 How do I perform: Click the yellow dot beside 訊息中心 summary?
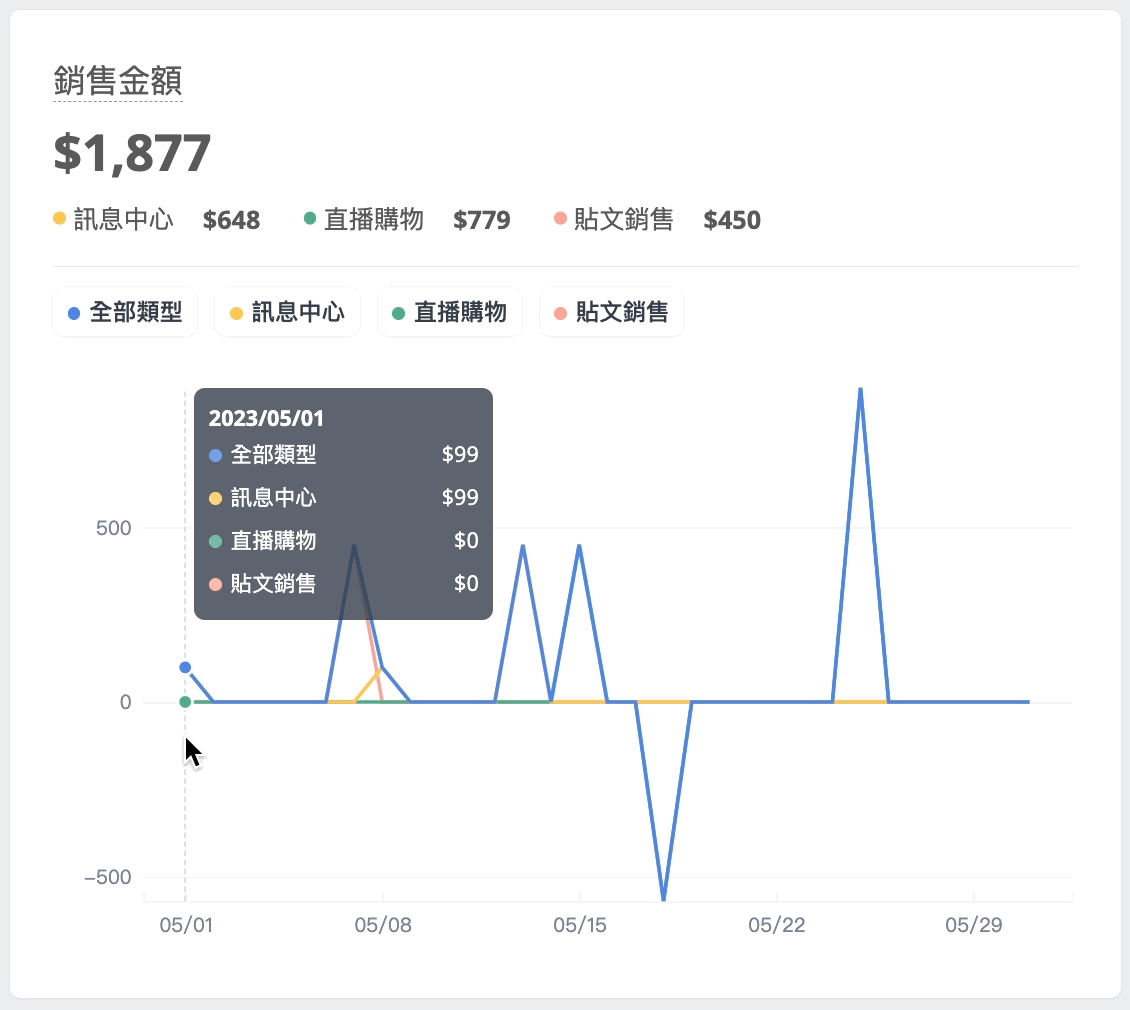[60, 218]
